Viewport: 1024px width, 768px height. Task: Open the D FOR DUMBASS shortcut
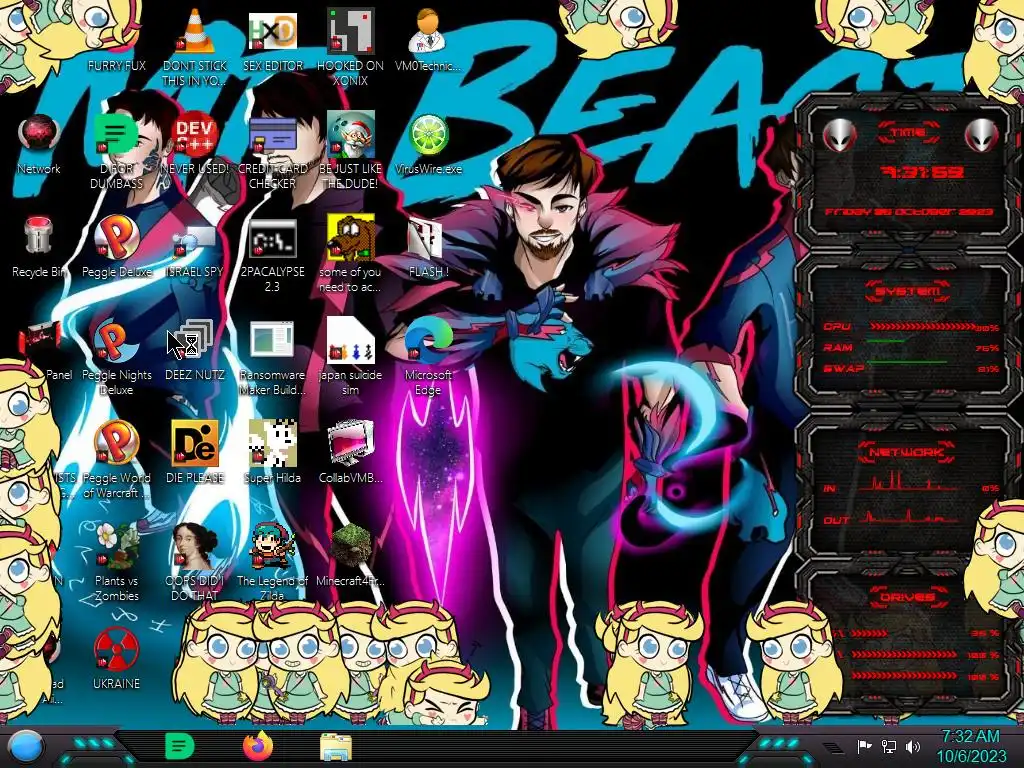tap(116, 136)
